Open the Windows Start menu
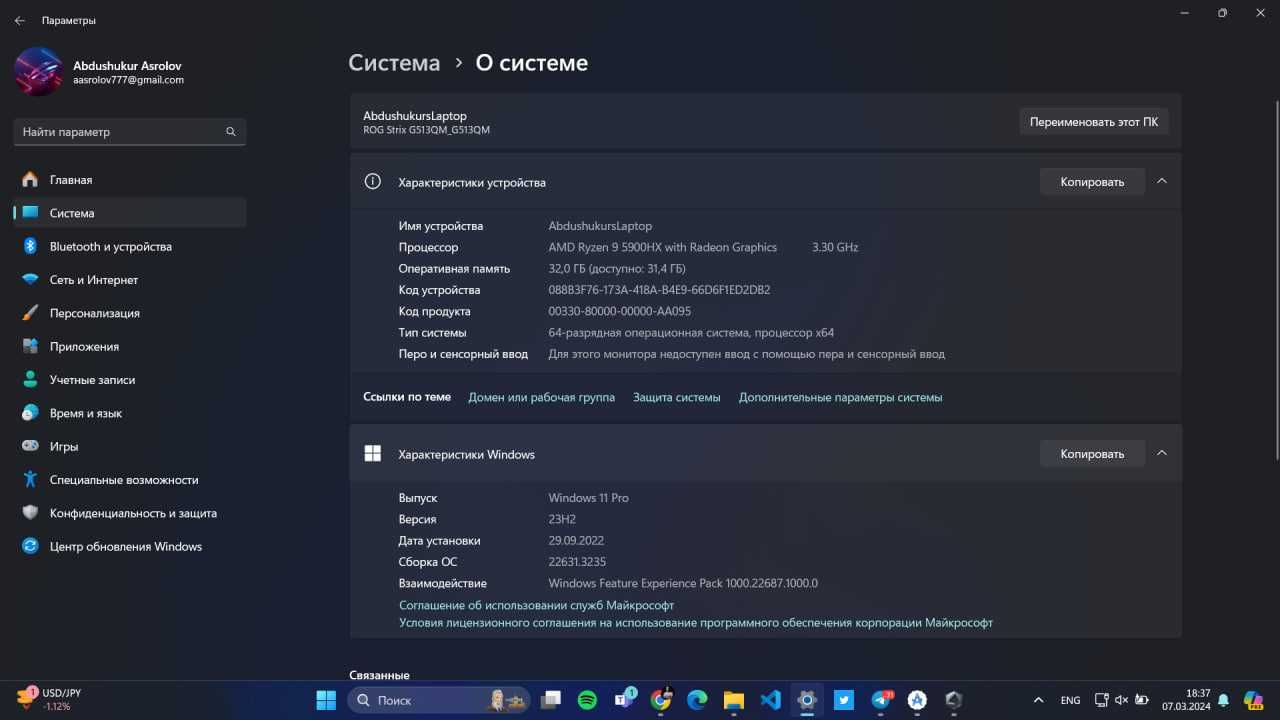Viewport: 1280px width, 720px height. point(326,700)
